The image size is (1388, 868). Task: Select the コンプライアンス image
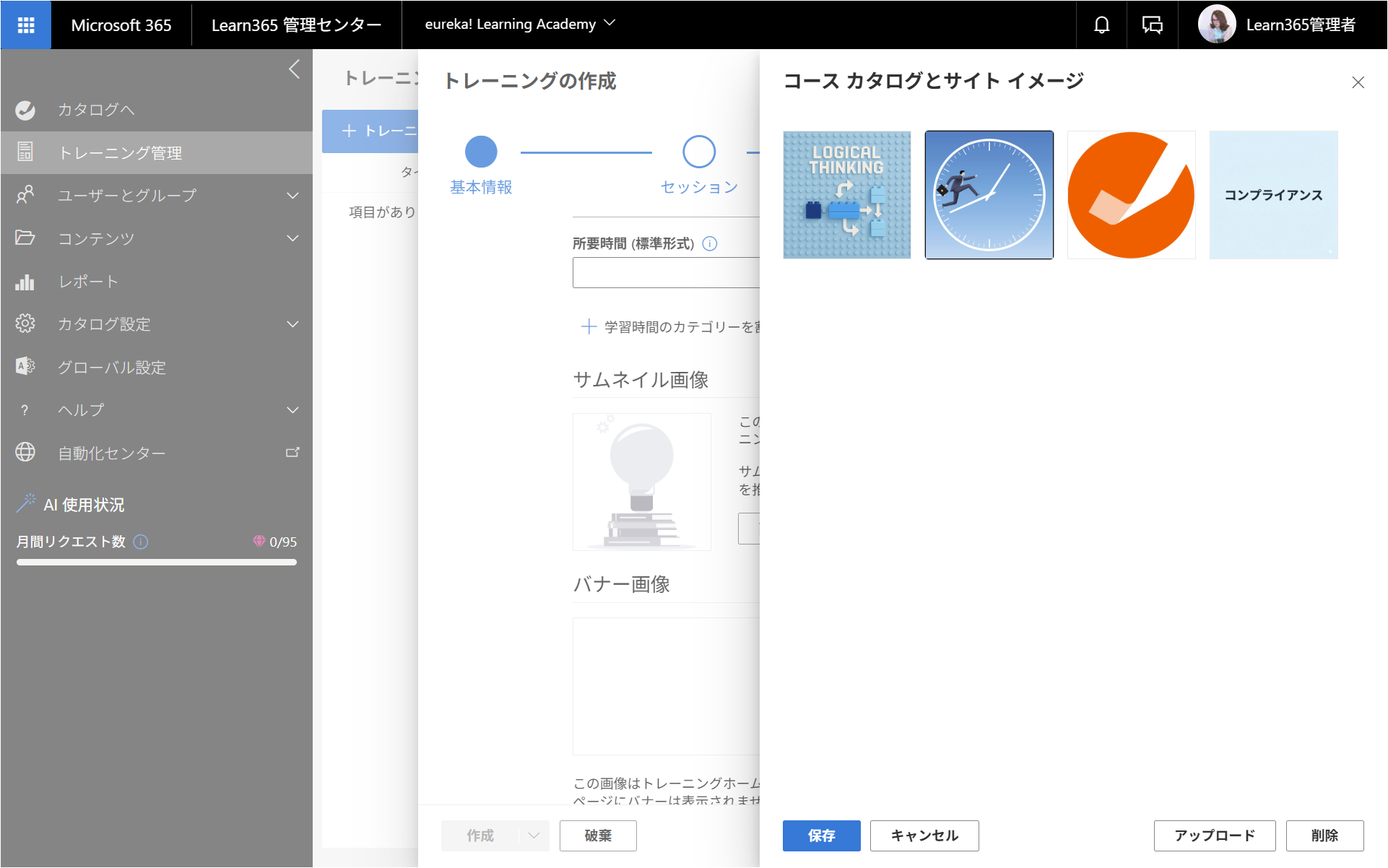tap(1274, 195)
